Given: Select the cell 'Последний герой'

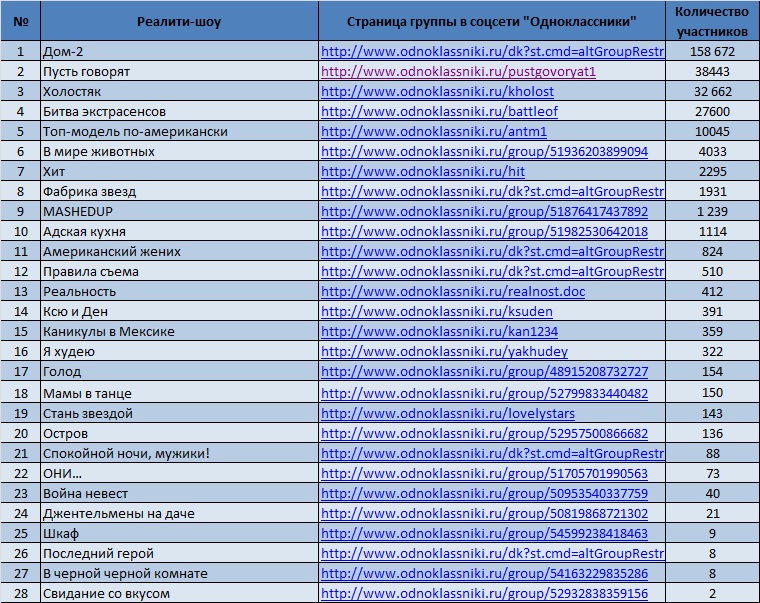Looking at the screenshot, I should click(x=179, y=554).
